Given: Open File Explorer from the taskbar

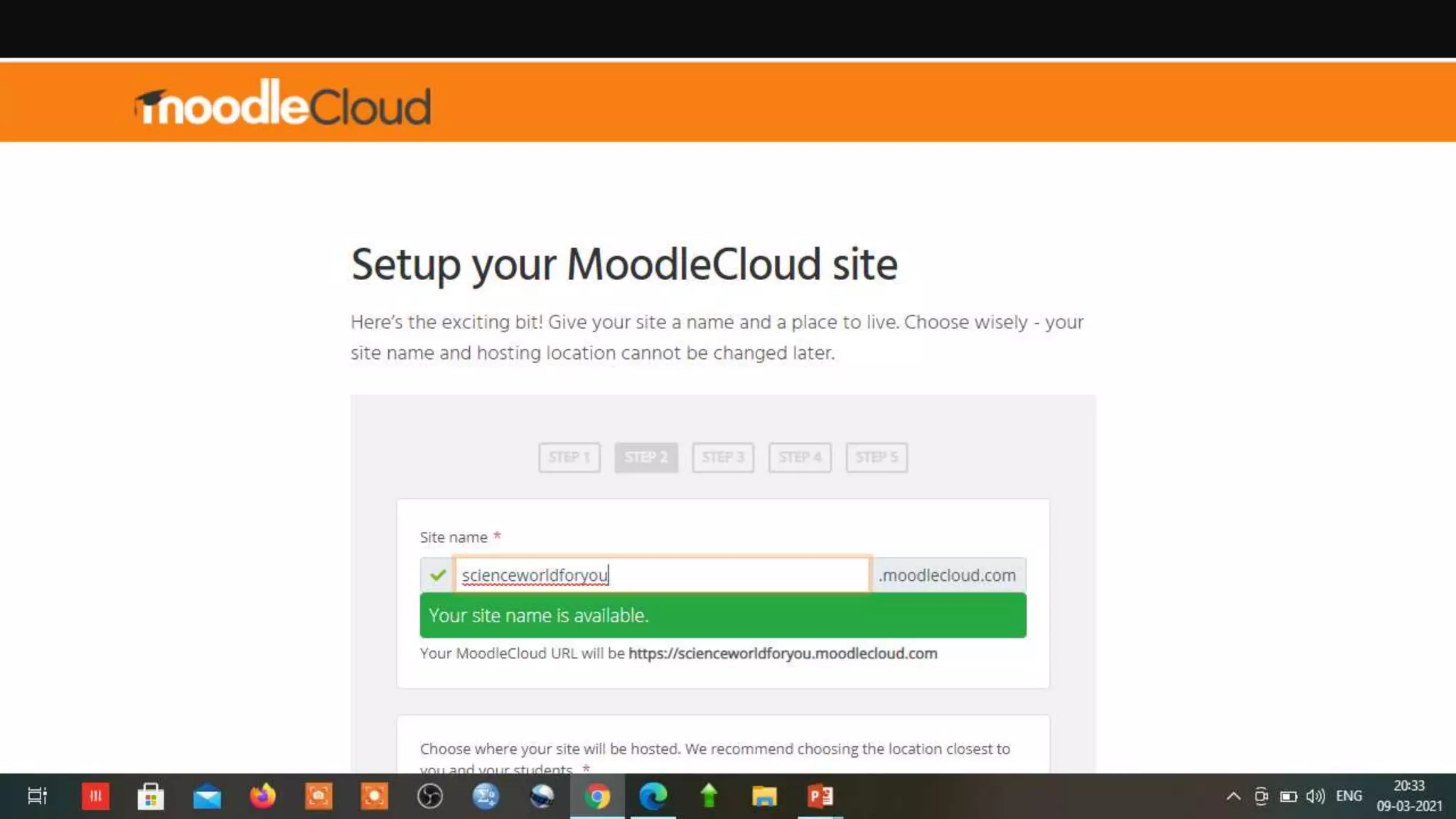Looking at the screenshot, I should pyautogui.click(x=764, y=796).
